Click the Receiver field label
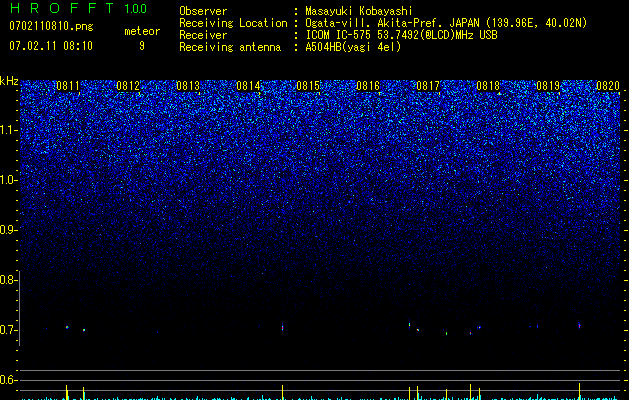This screenshot has height=400, width=629. click(x=203, y=35)
